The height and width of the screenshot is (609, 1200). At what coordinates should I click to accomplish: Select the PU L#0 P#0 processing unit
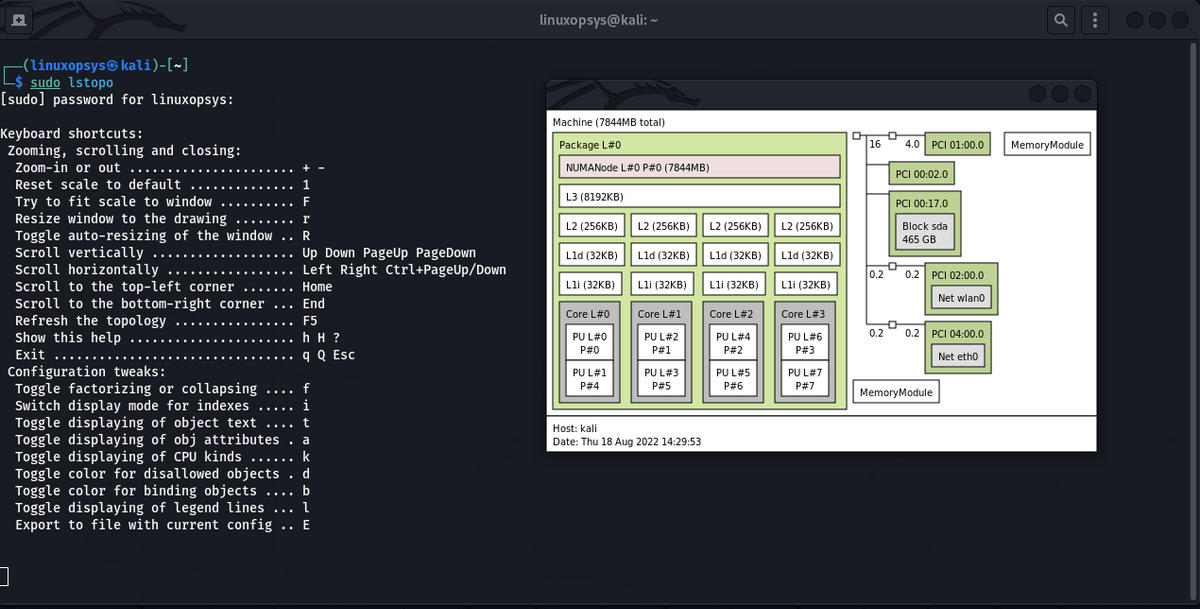tap(589, 343)
